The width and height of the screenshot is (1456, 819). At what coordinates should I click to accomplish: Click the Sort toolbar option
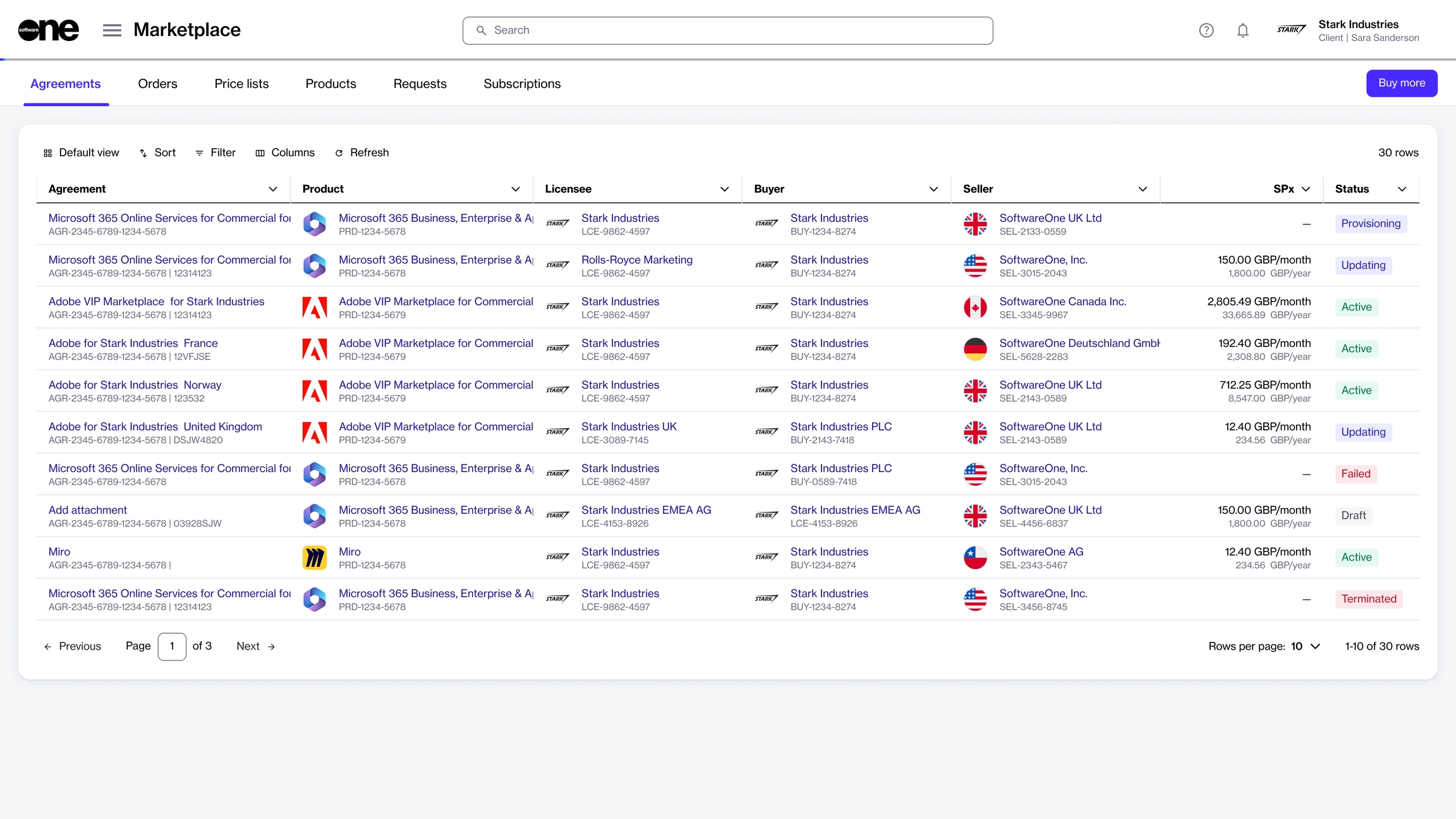[x=157, y=153]
